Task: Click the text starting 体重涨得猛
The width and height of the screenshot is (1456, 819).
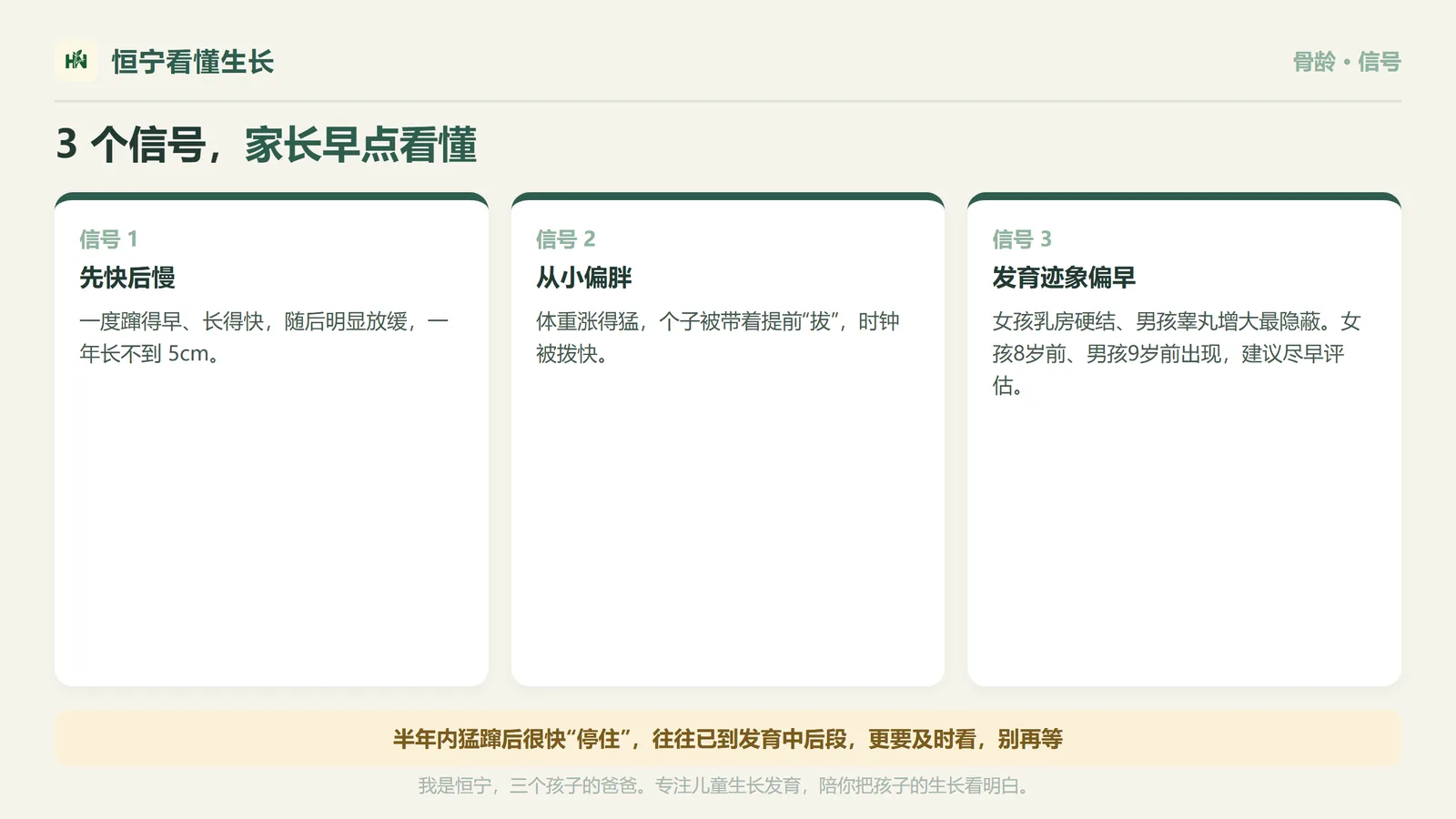Action: [718, 338]
